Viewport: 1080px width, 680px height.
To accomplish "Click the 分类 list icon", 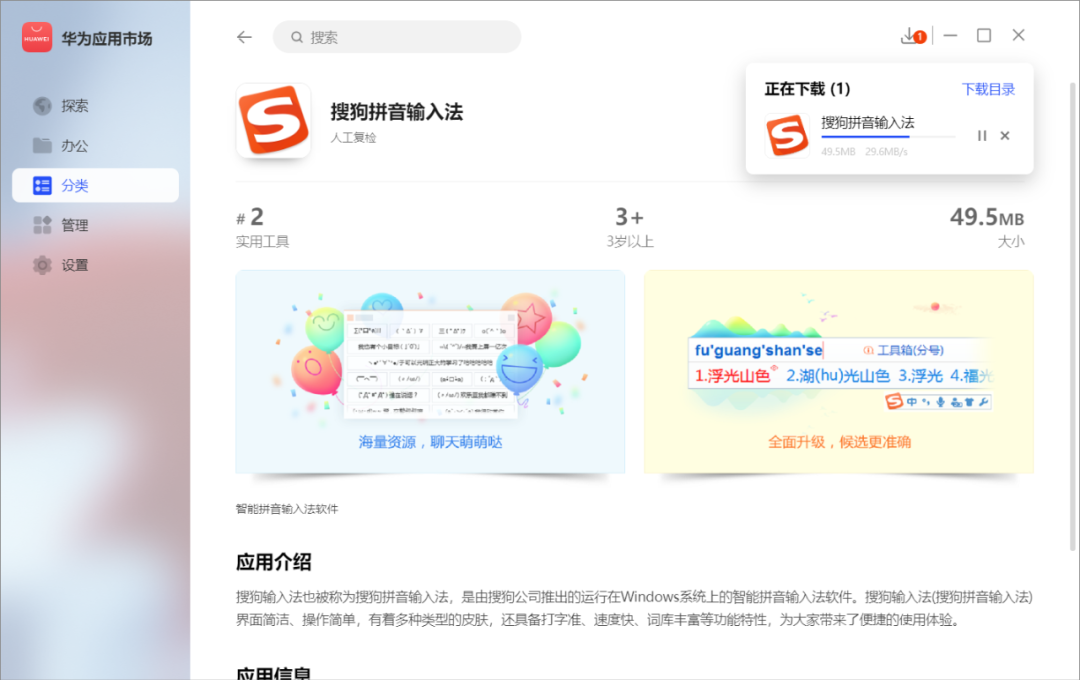I will (42, 185).
